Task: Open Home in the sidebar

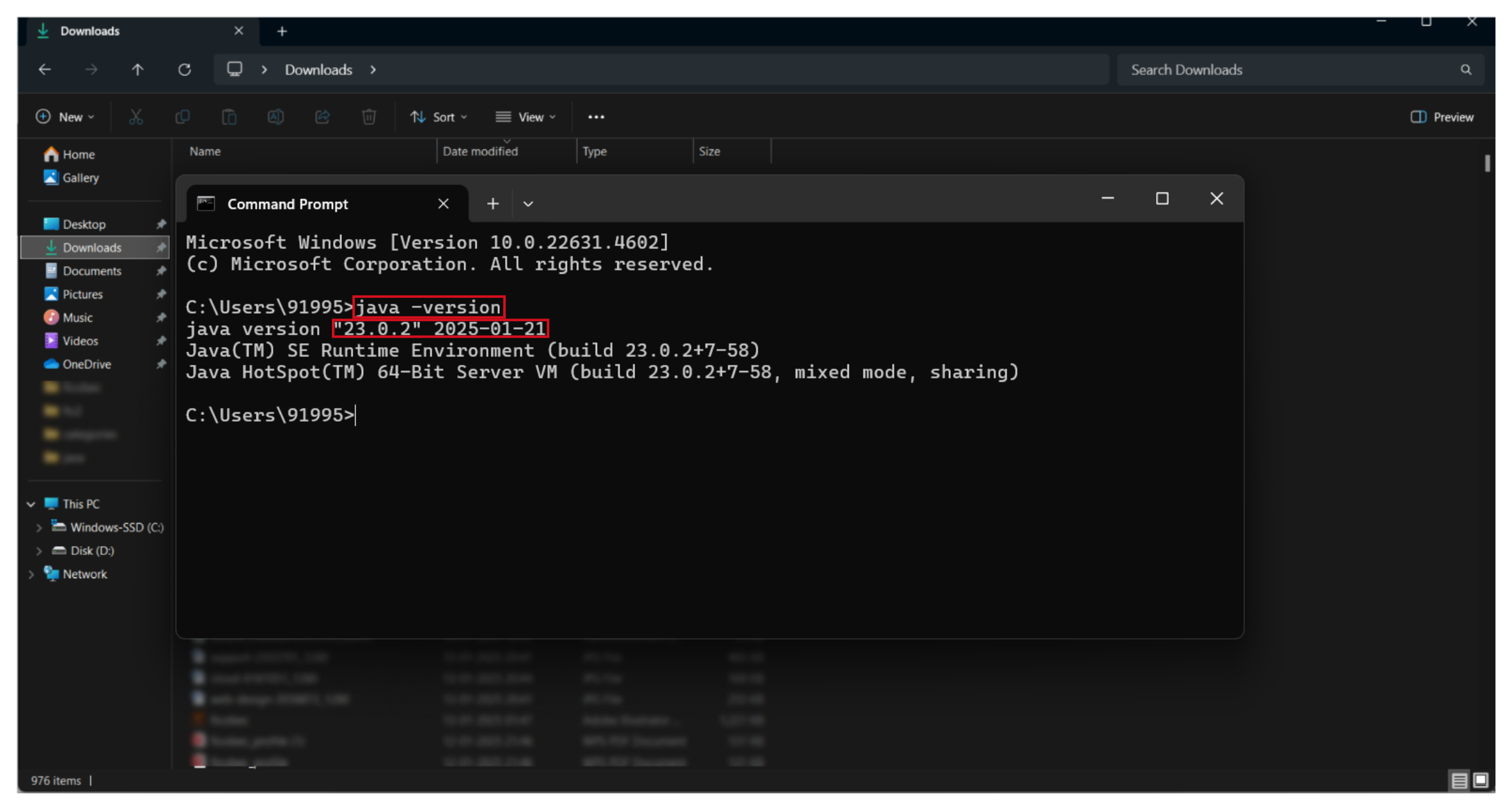Action: click(x=69, y=154)
